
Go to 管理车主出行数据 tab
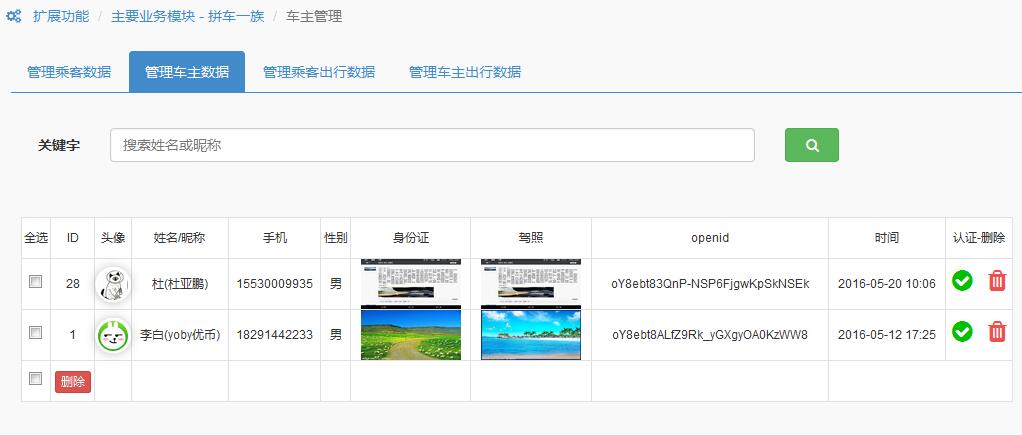click(x=465, y=72)
